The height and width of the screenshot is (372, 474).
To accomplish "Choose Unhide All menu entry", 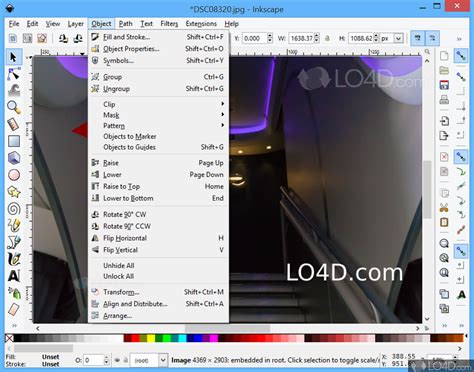I will pyautogui.click(x=159, y=265).
